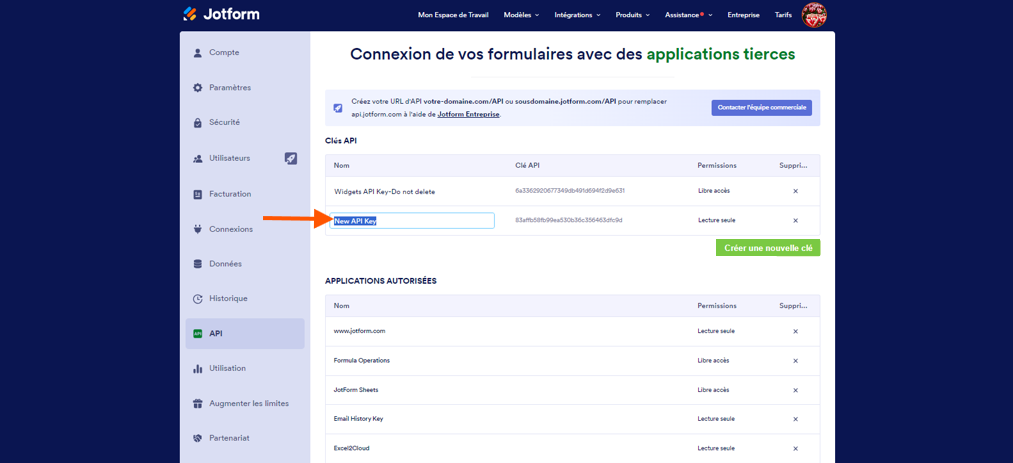Click the Augmenter les limites gift icon

click(x=198, y=404)
